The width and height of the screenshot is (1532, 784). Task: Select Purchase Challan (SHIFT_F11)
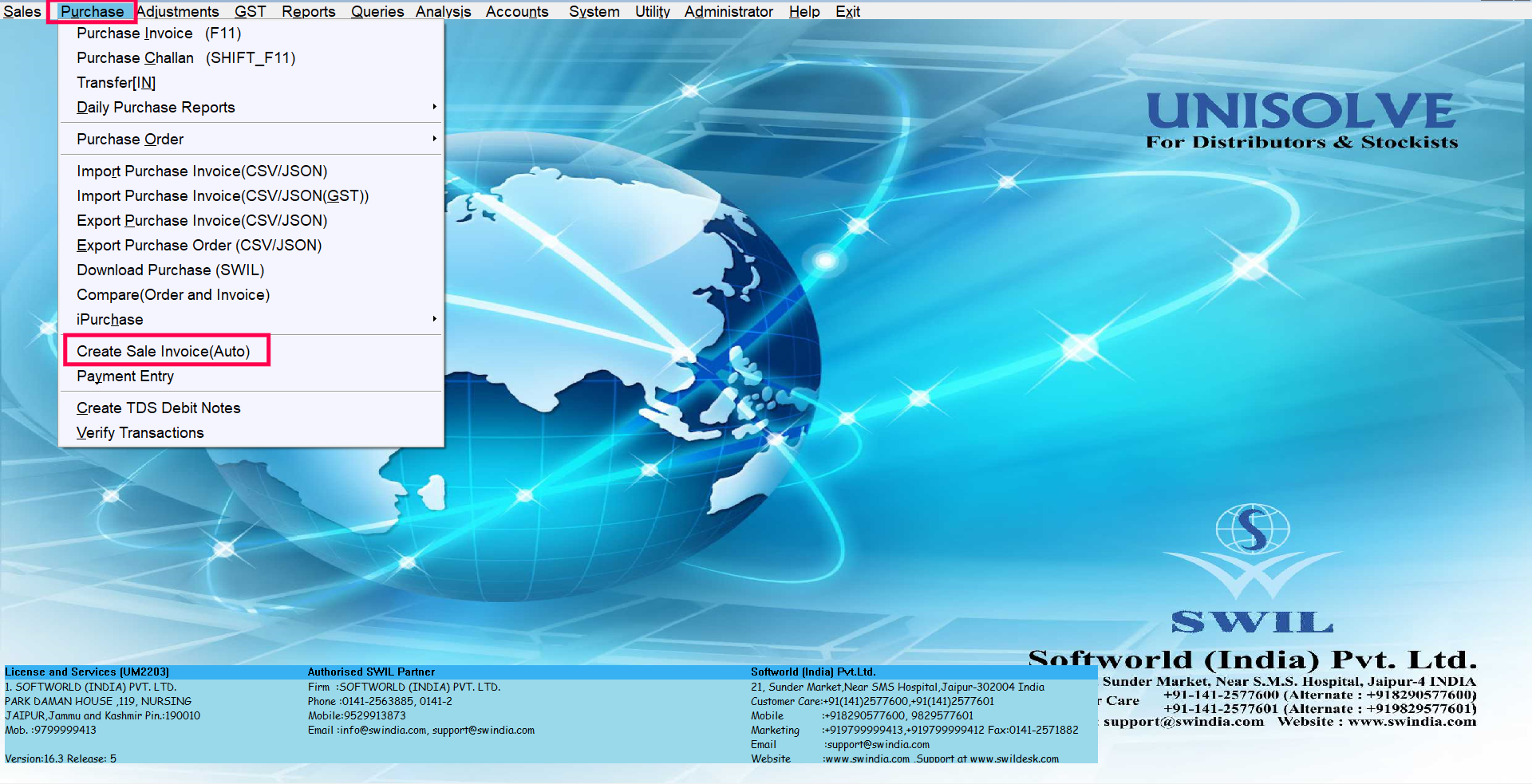tap(251, 58)
